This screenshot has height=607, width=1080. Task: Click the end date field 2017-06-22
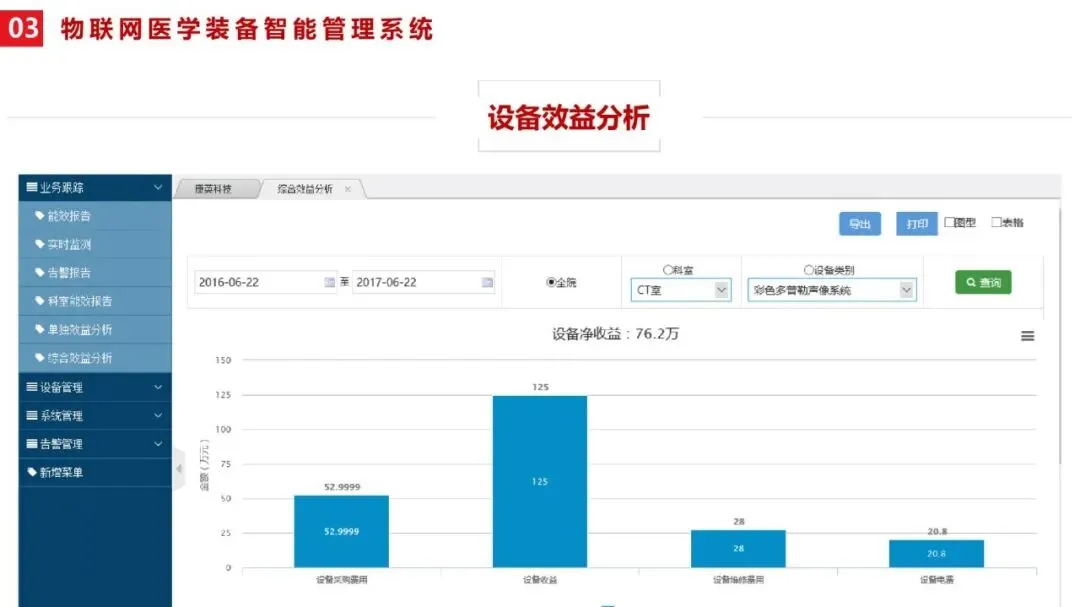[423, 282]
